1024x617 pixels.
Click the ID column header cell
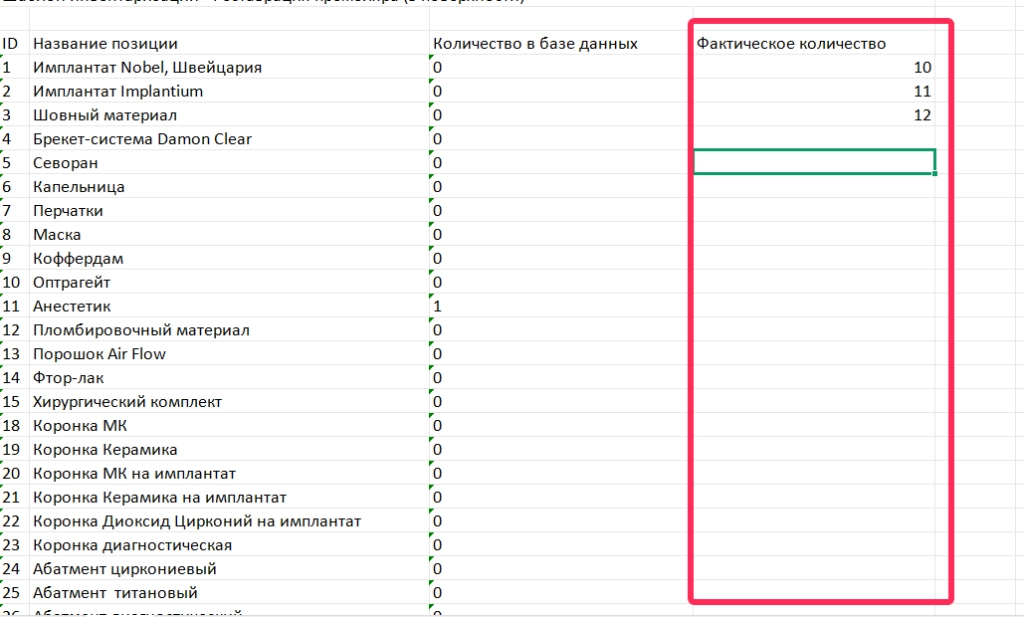click(12, 43)
